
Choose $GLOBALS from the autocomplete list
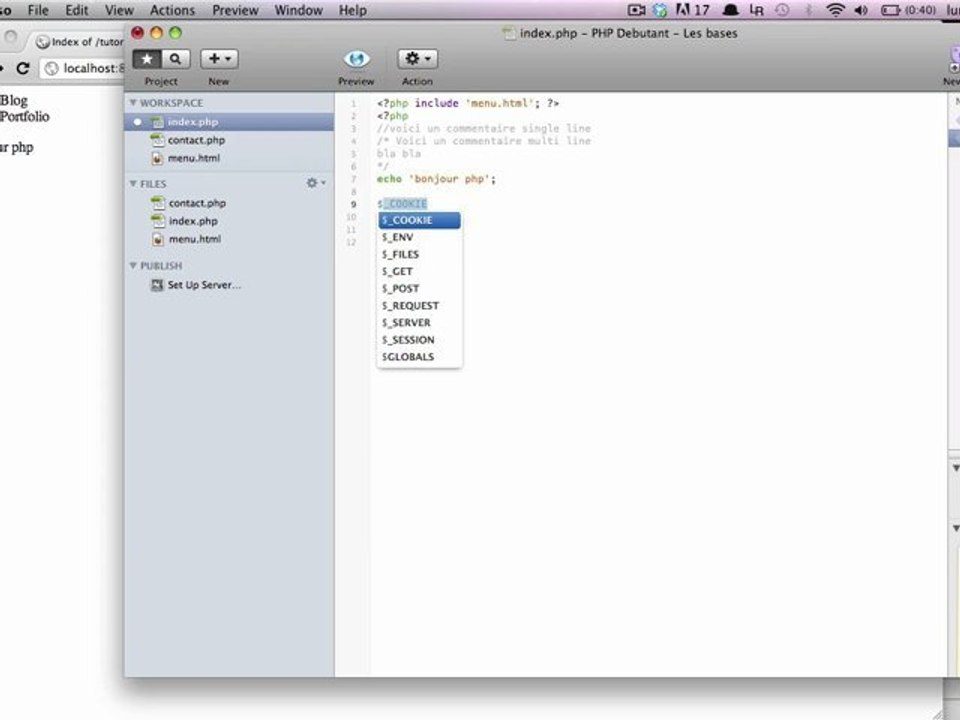pos(419,357)
